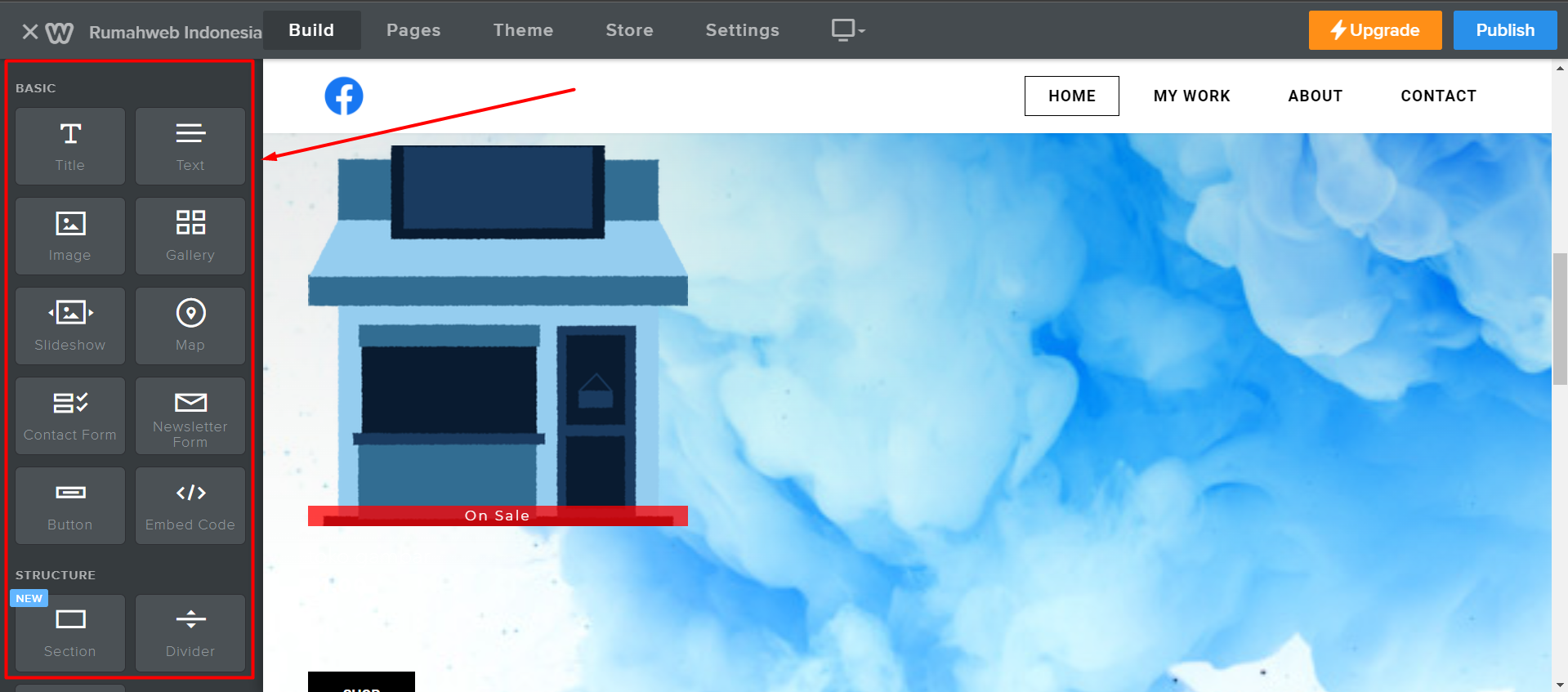Go to the Store tab

(629, 30)
